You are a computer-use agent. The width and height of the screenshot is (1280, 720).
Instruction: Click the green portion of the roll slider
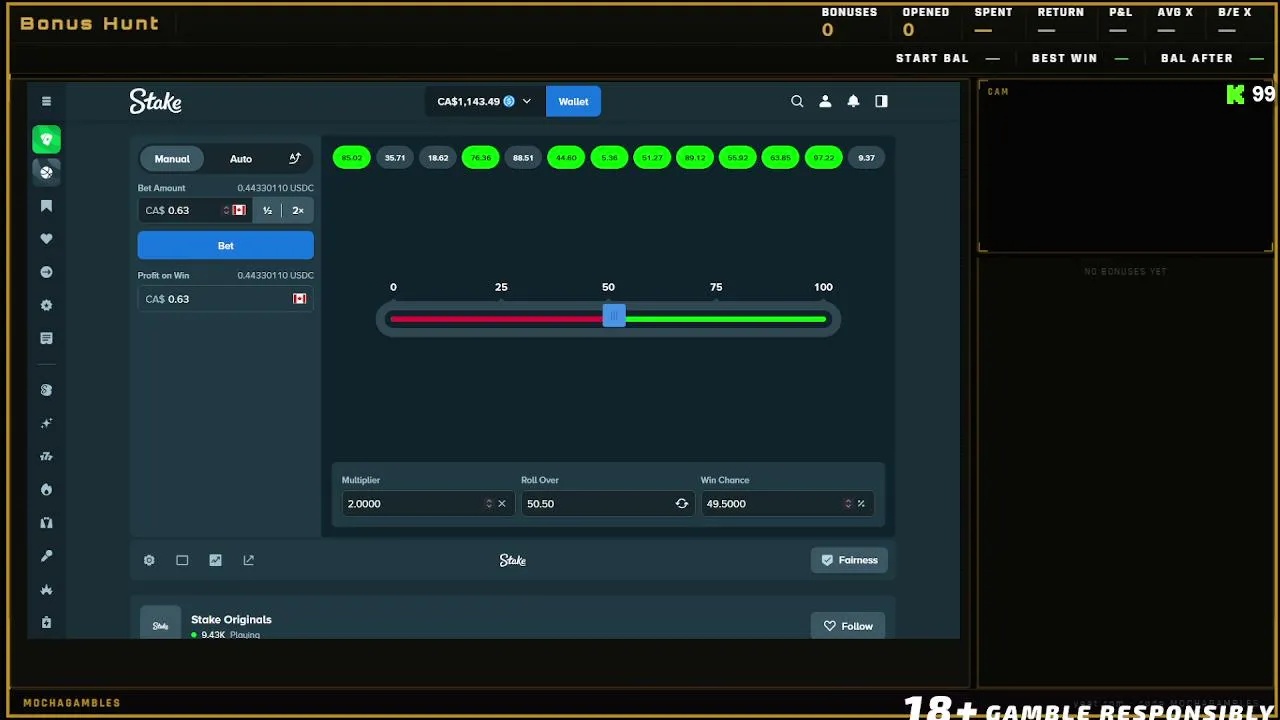726,319
